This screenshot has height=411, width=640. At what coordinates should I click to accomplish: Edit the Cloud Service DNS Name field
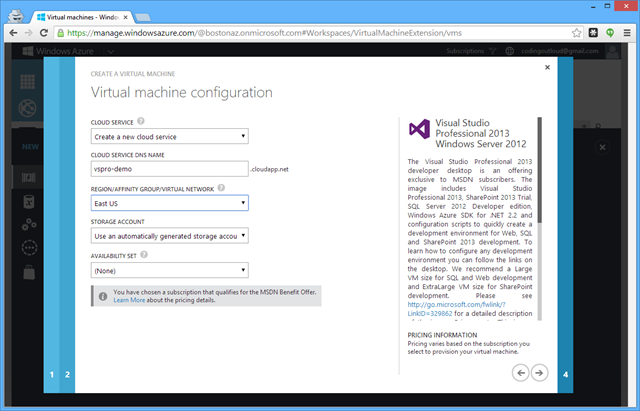(x=169, y=169)
